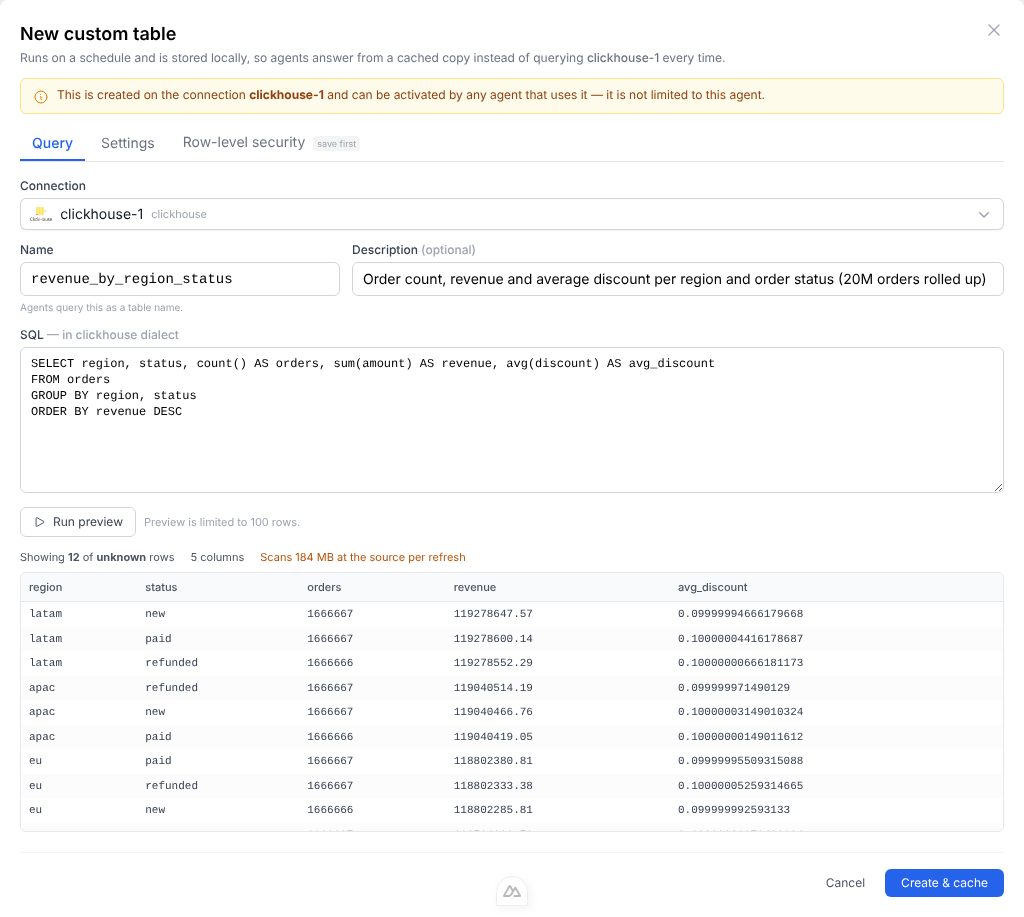Click 'Scans 184 MB at the source' warning
Viewport: 1024px width, 917px height.
pos(362,557)
